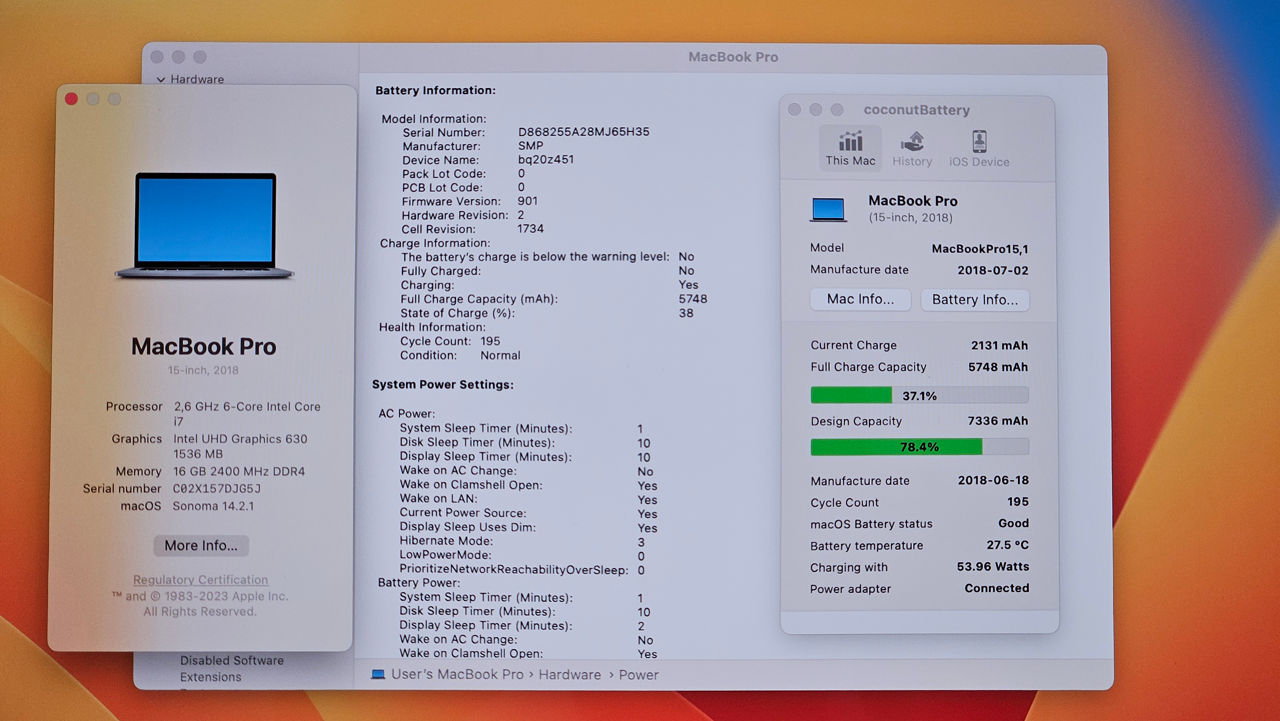1280x721 pixels.
Task: Select Disabled Software in the sidebar
Action: click(232, 660)
